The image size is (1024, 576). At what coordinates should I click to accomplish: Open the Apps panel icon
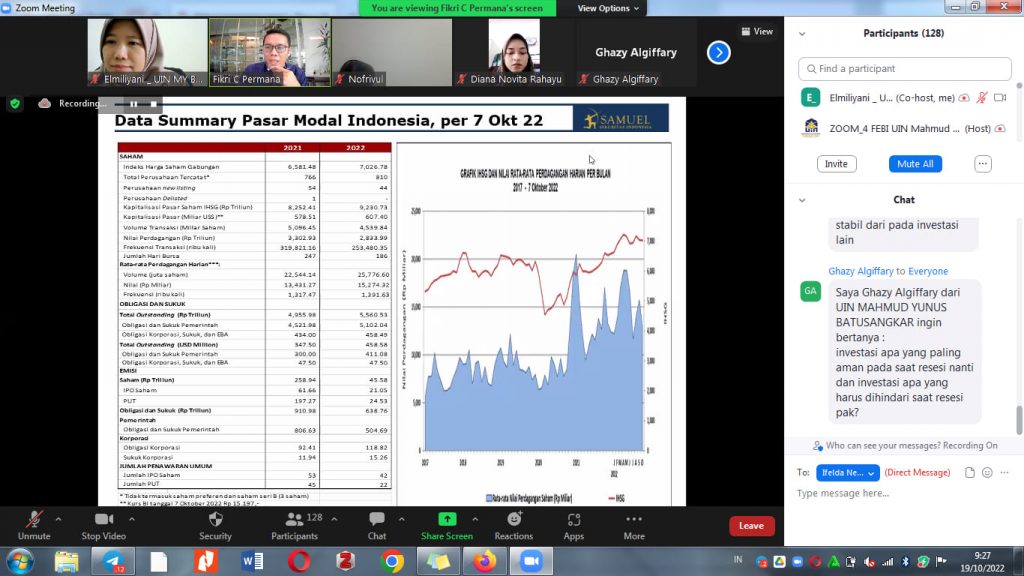click(x=573, y=520)
